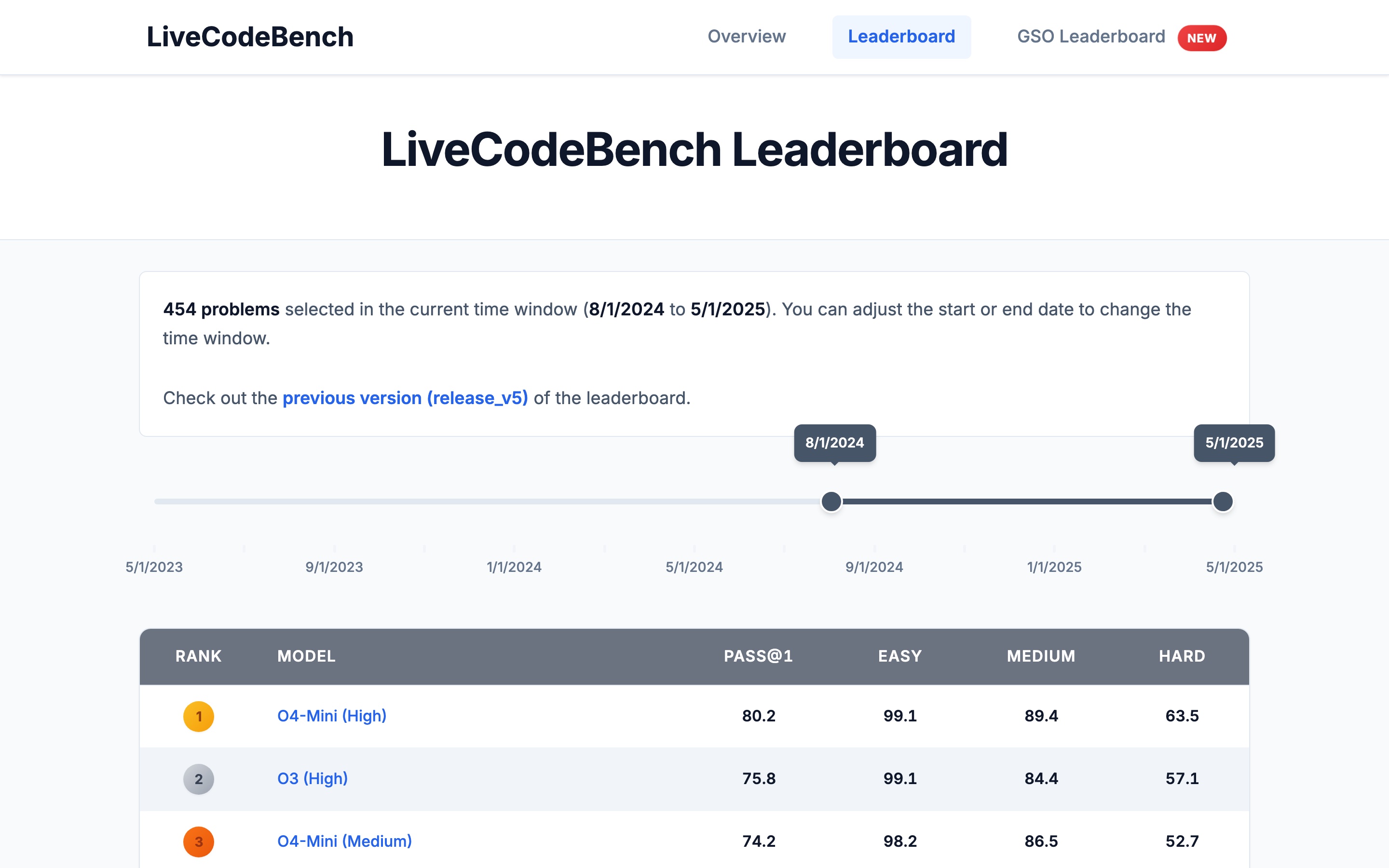Click the start date slider handle
Image resolution: width=1389 pixels, height=868 pixels.
[831, 501]
